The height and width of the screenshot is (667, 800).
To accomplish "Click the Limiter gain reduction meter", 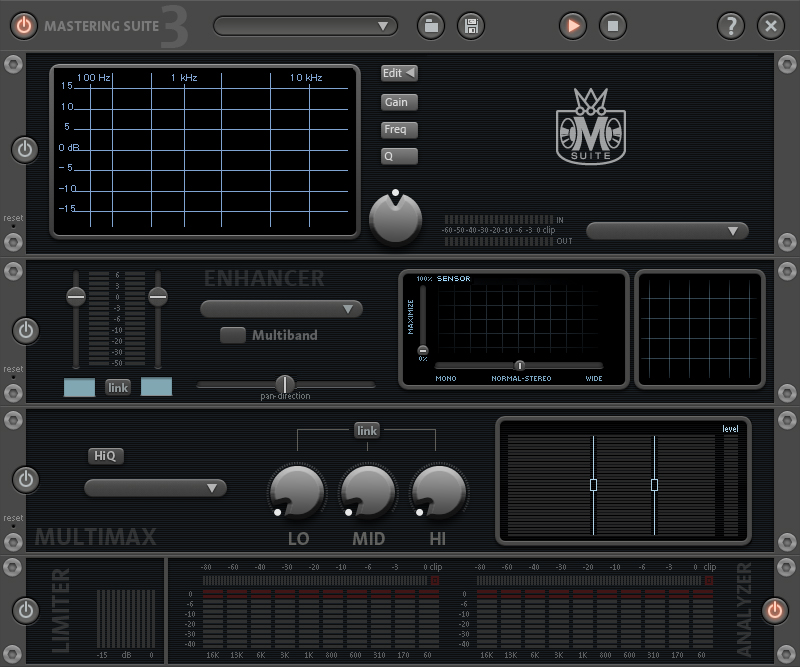I will tap(126, 619).
